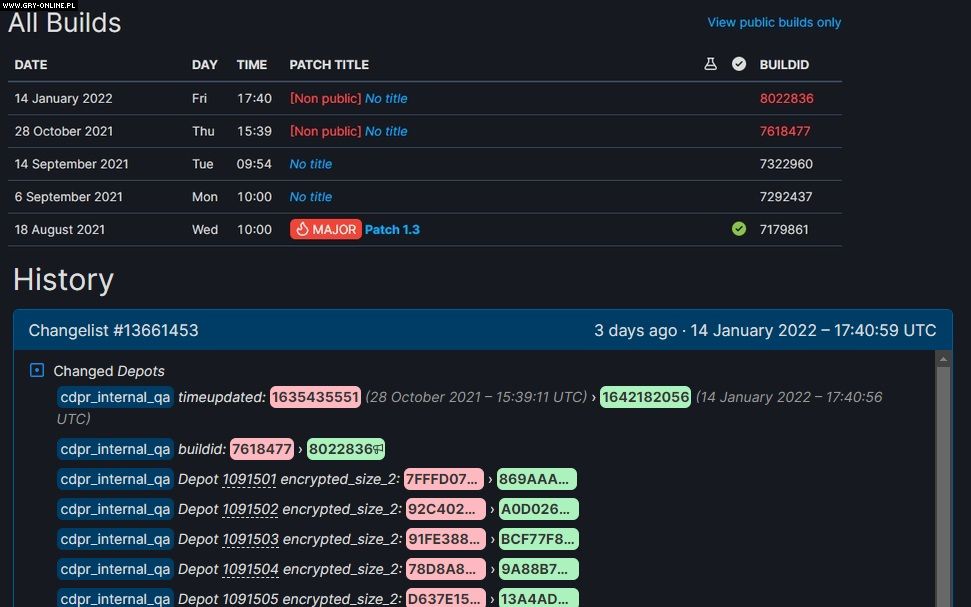Click the checkmark circle column header icon
Screen dimensions: 971x607
739,64
